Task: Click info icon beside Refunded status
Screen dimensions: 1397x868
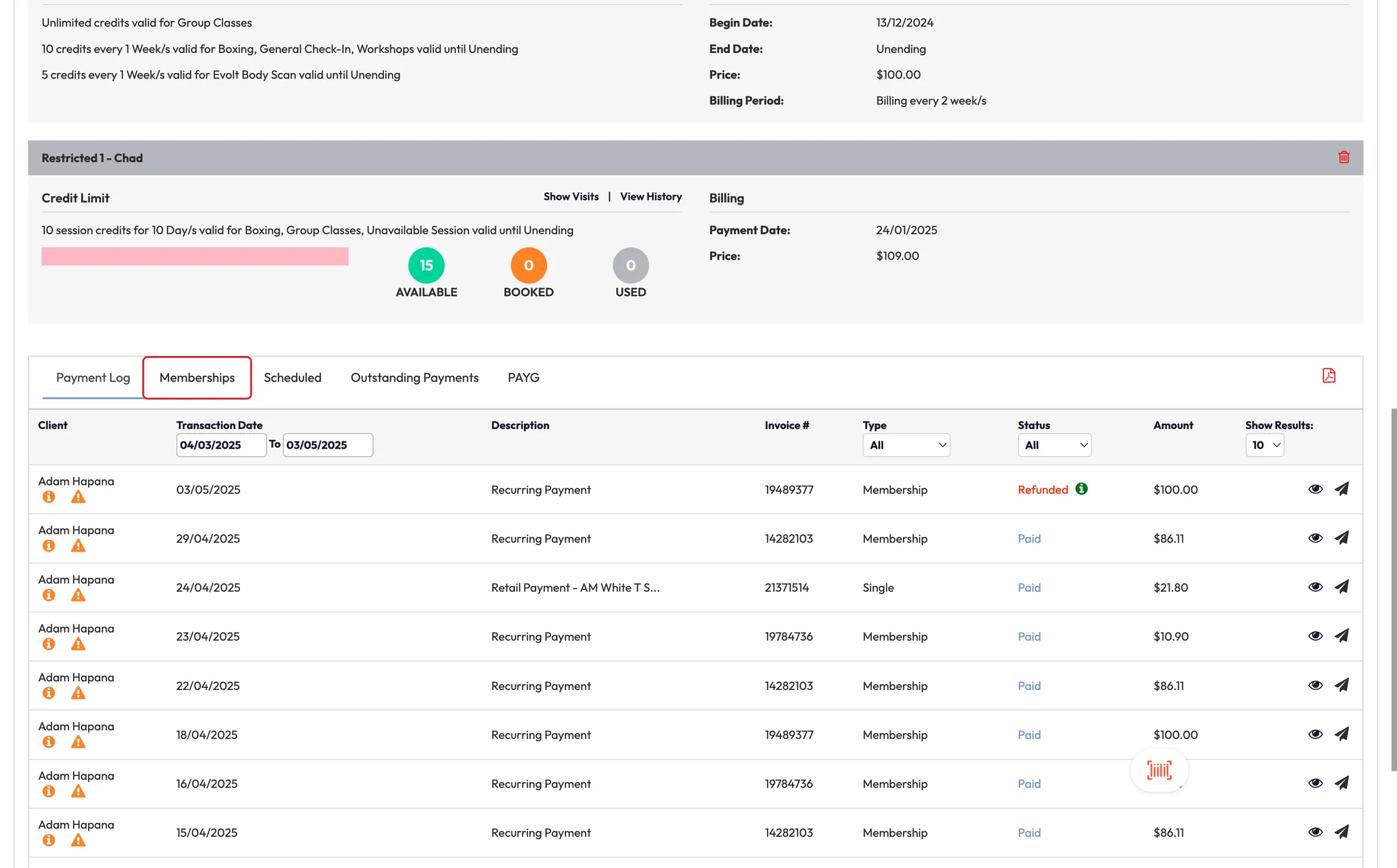Action: pos(1081,489)
